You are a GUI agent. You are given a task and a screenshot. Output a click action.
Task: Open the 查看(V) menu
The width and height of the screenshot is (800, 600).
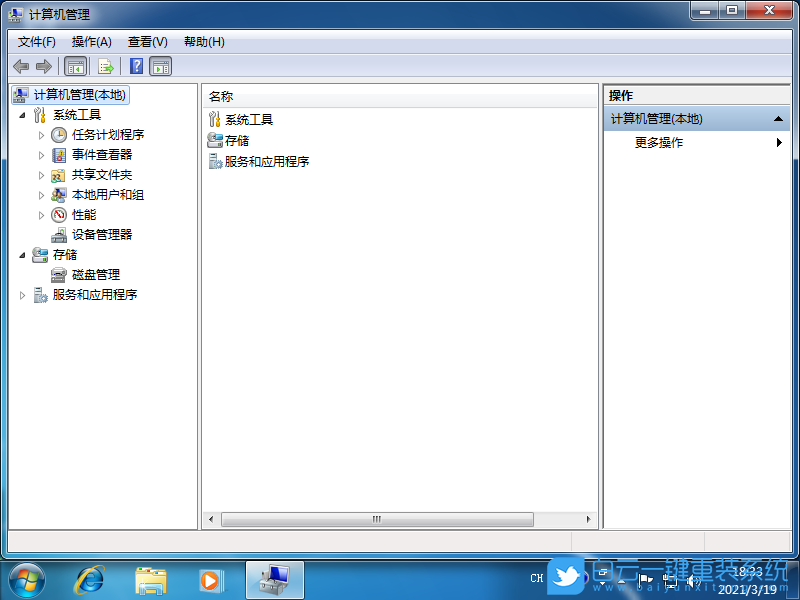[x=146, y=42]
